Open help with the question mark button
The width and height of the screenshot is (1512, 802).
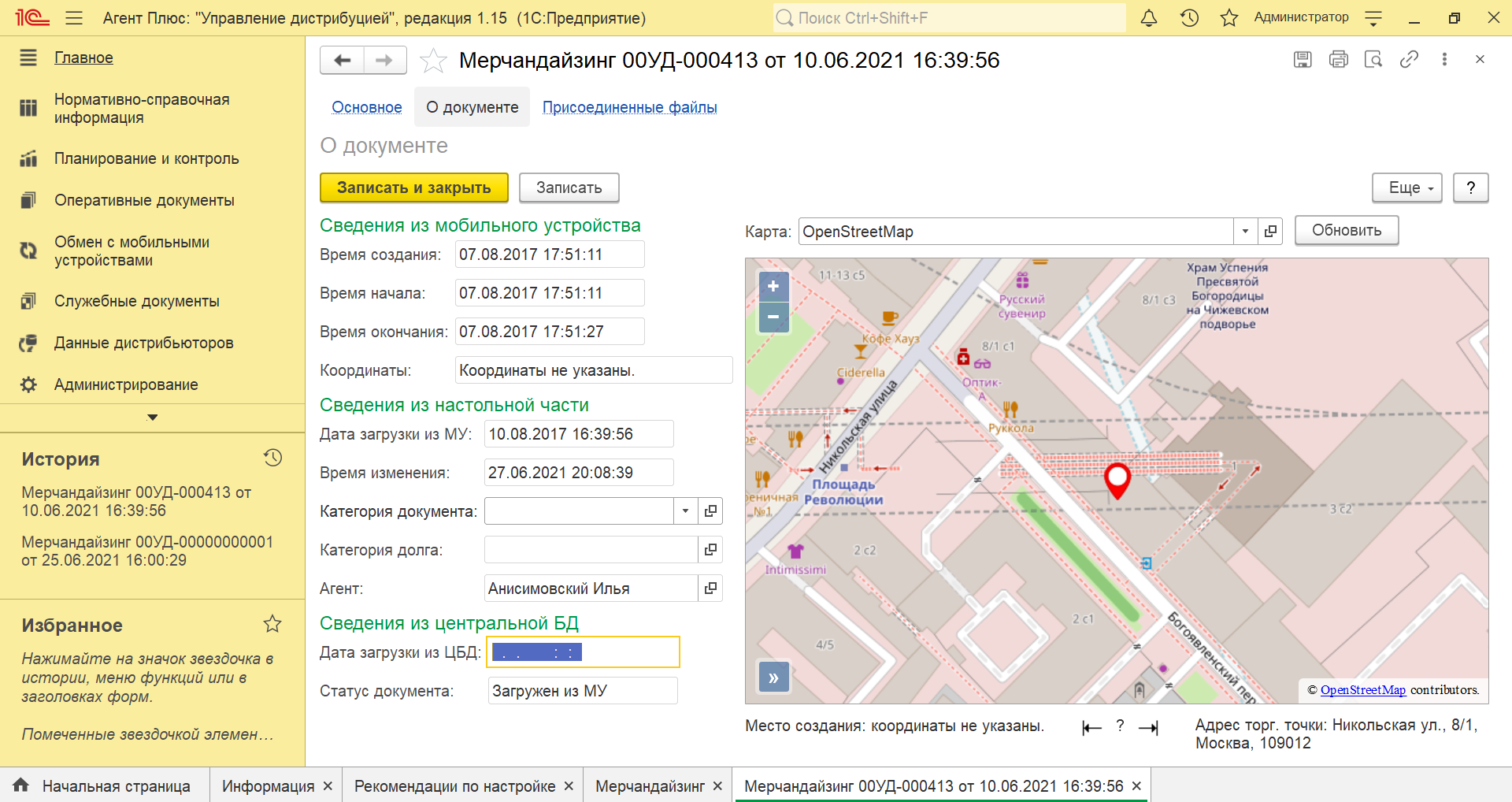click(x=1470, y=188)
